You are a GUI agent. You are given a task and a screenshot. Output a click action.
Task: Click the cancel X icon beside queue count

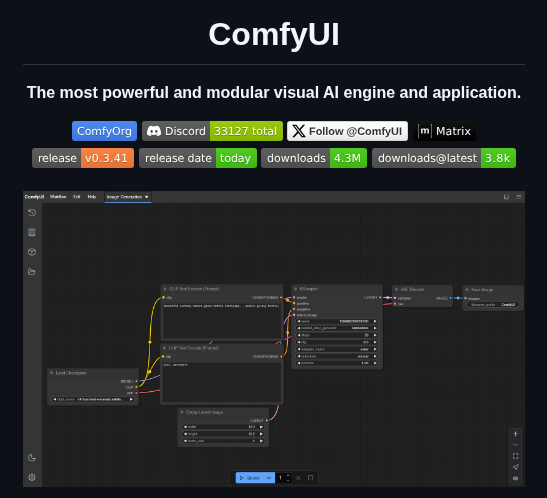point(298,478)
